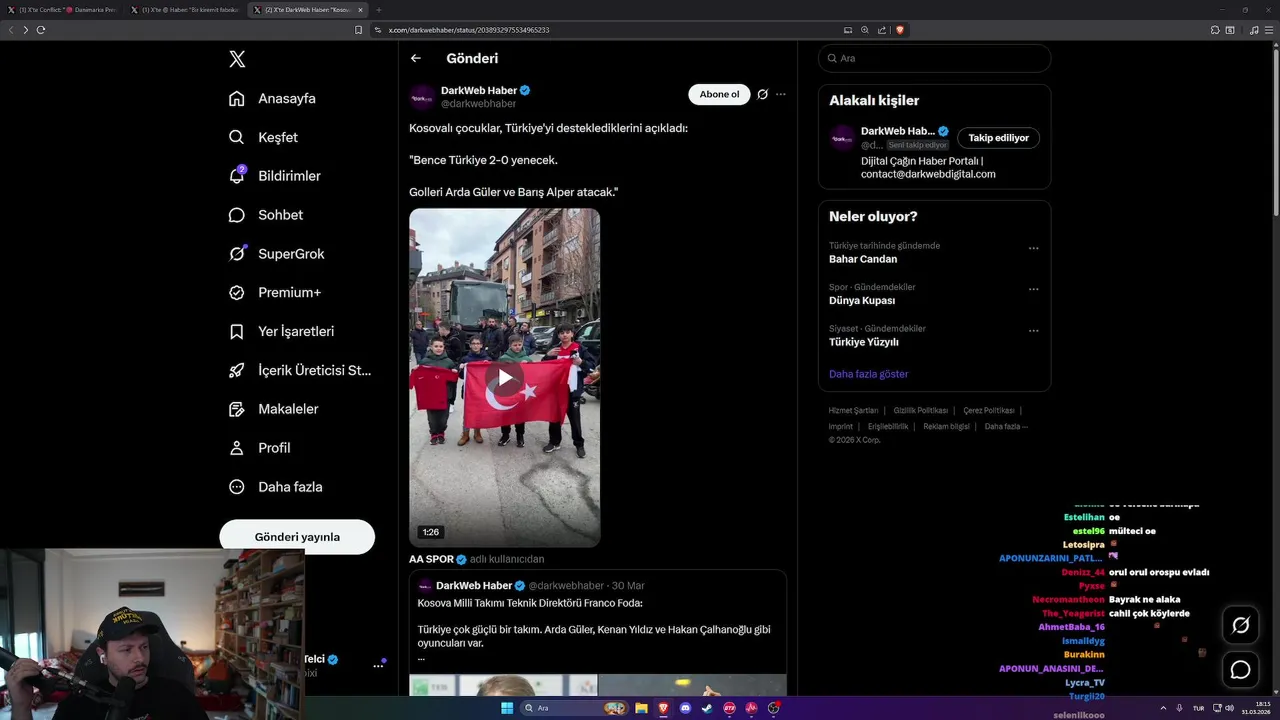Open Gizlilik Politikası footer link

(920, 411)
